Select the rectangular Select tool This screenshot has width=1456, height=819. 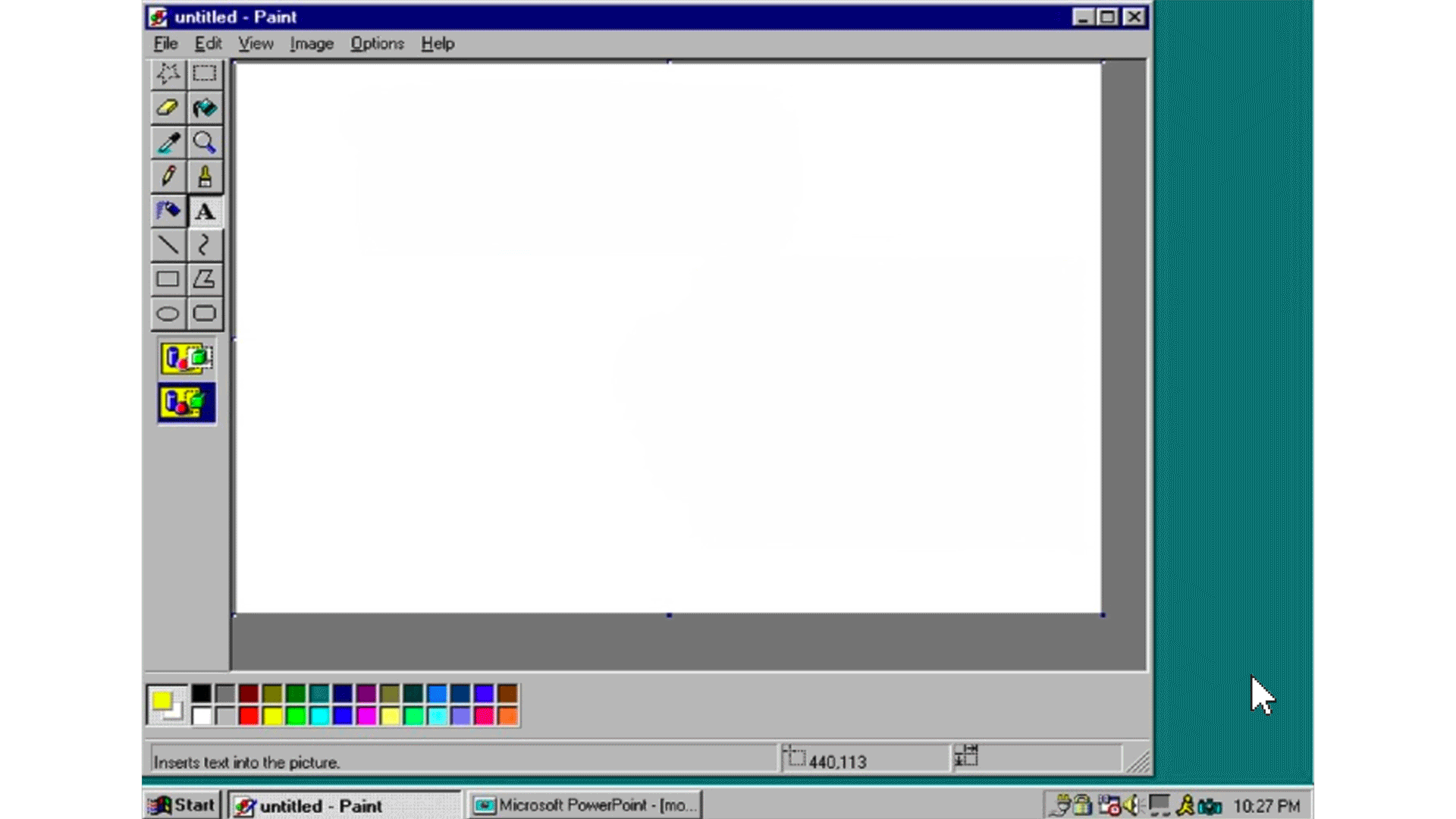(204, 74)
